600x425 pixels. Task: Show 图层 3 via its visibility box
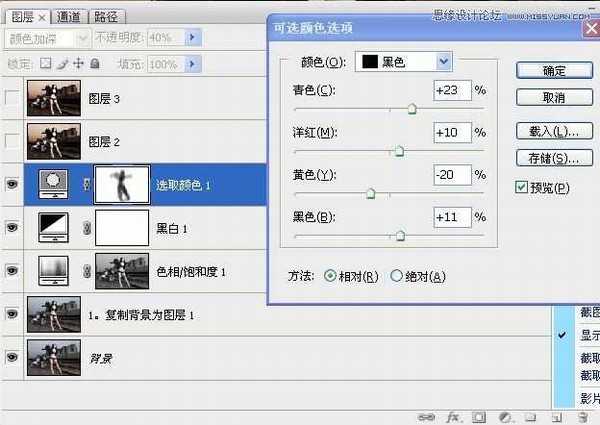(x=11, y=98)
